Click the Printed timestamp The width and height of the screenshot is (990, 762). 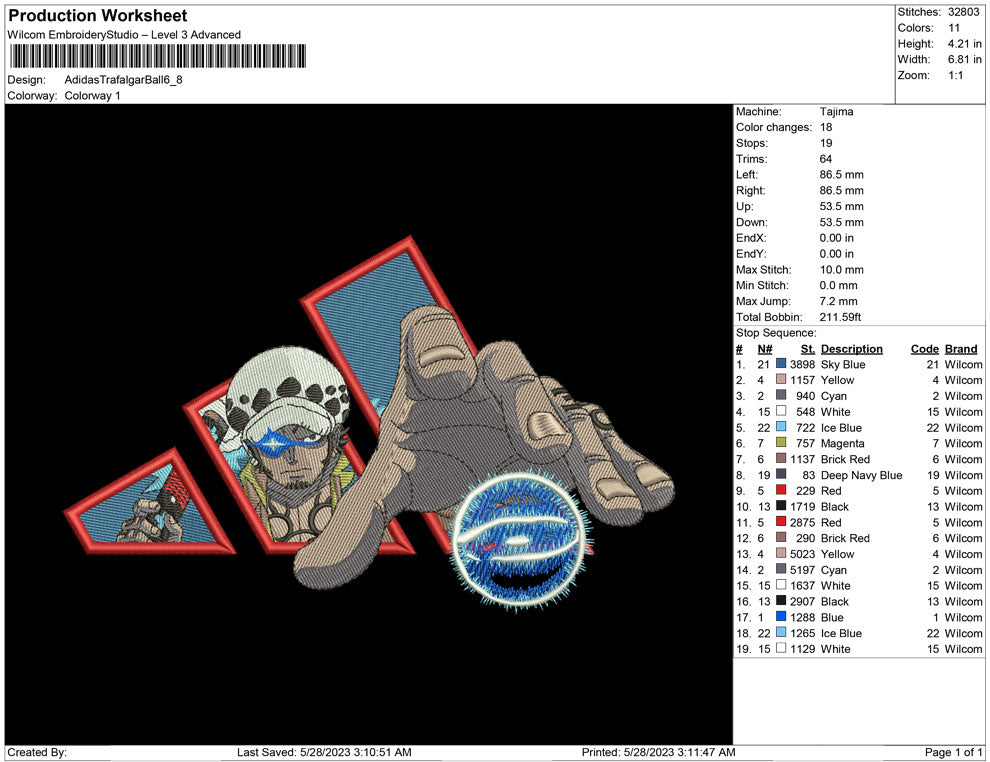tap(659, 752)
